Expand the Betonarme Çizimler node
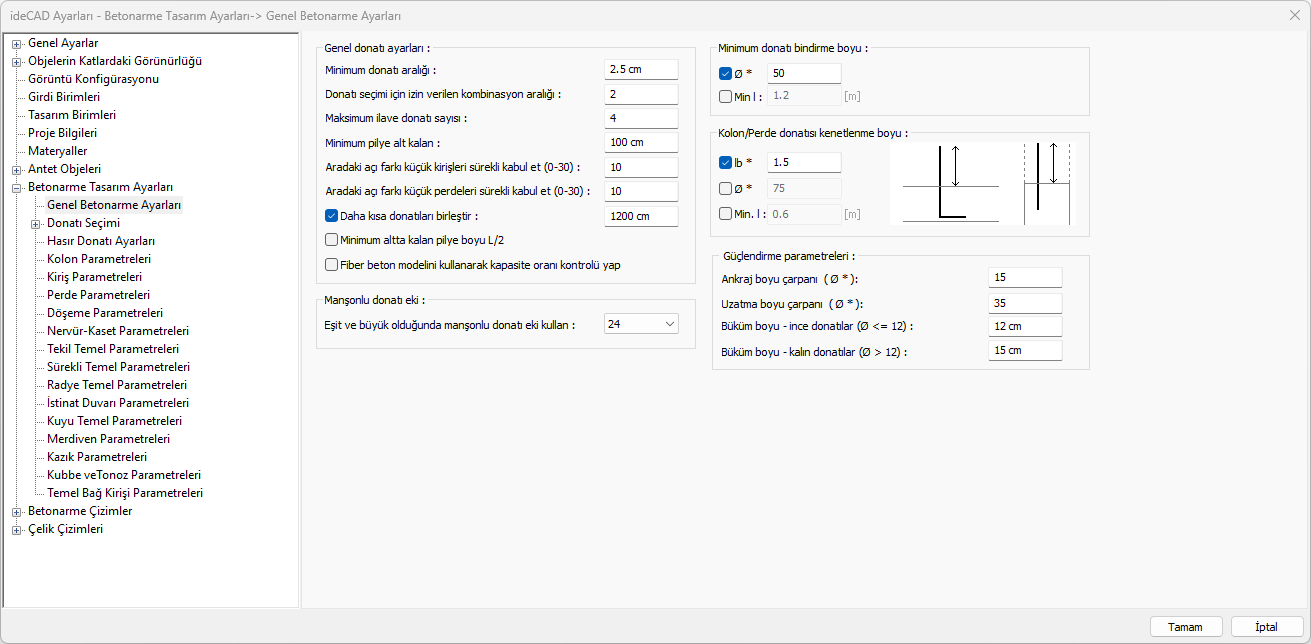The image size is (1311, 644). click(16, 511)
